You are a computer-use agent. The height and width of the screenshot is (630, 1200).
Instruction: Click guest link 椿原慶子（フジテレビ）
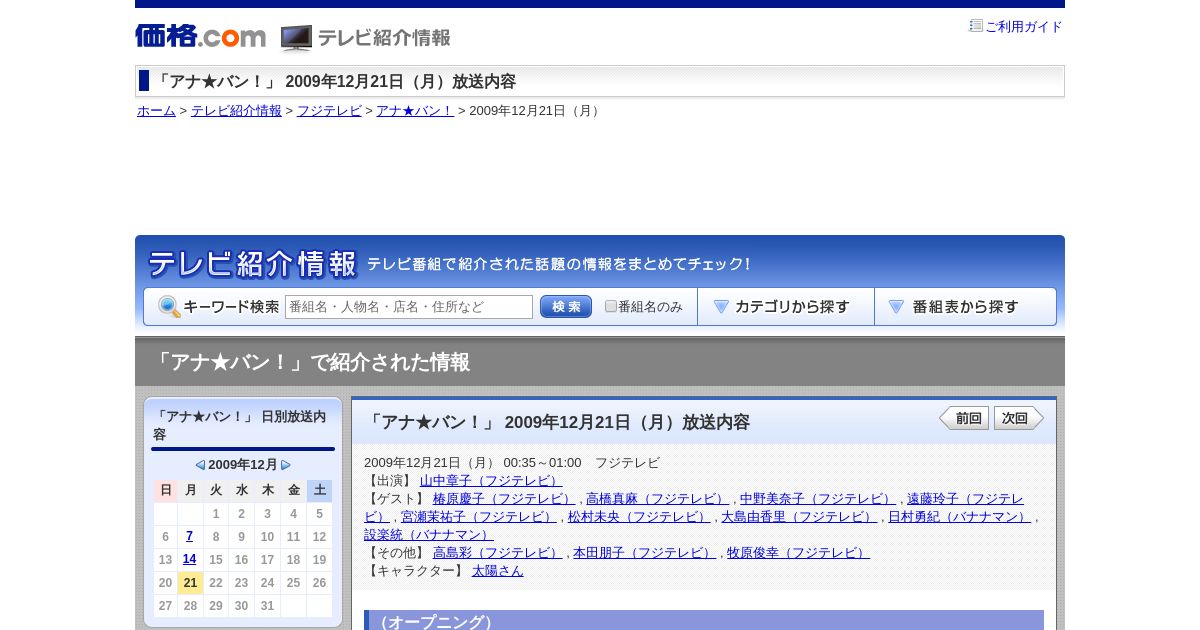click(504, 499)
